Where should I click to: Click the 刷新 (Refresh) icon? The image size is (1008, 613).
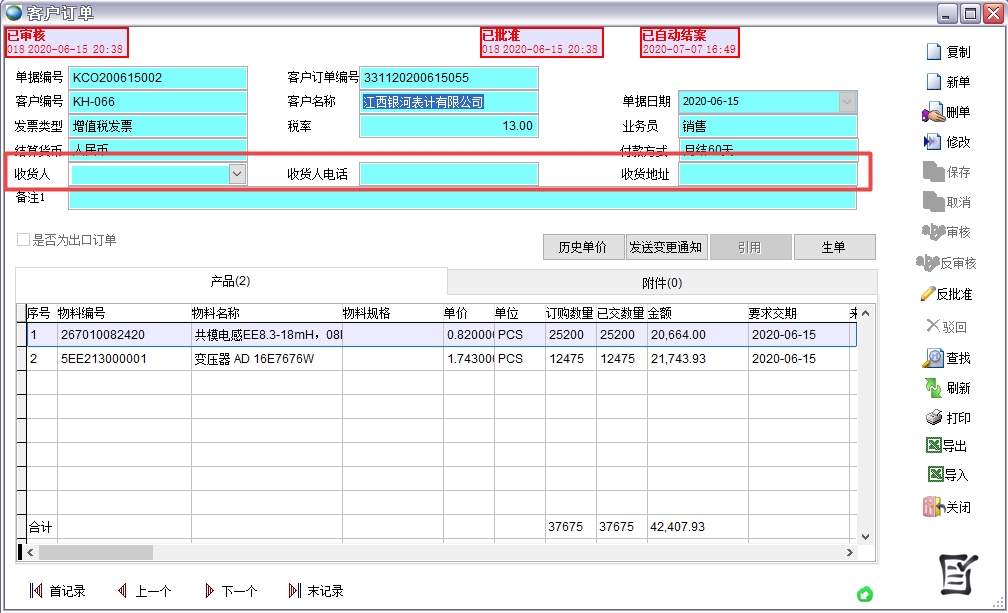(951, 386)
